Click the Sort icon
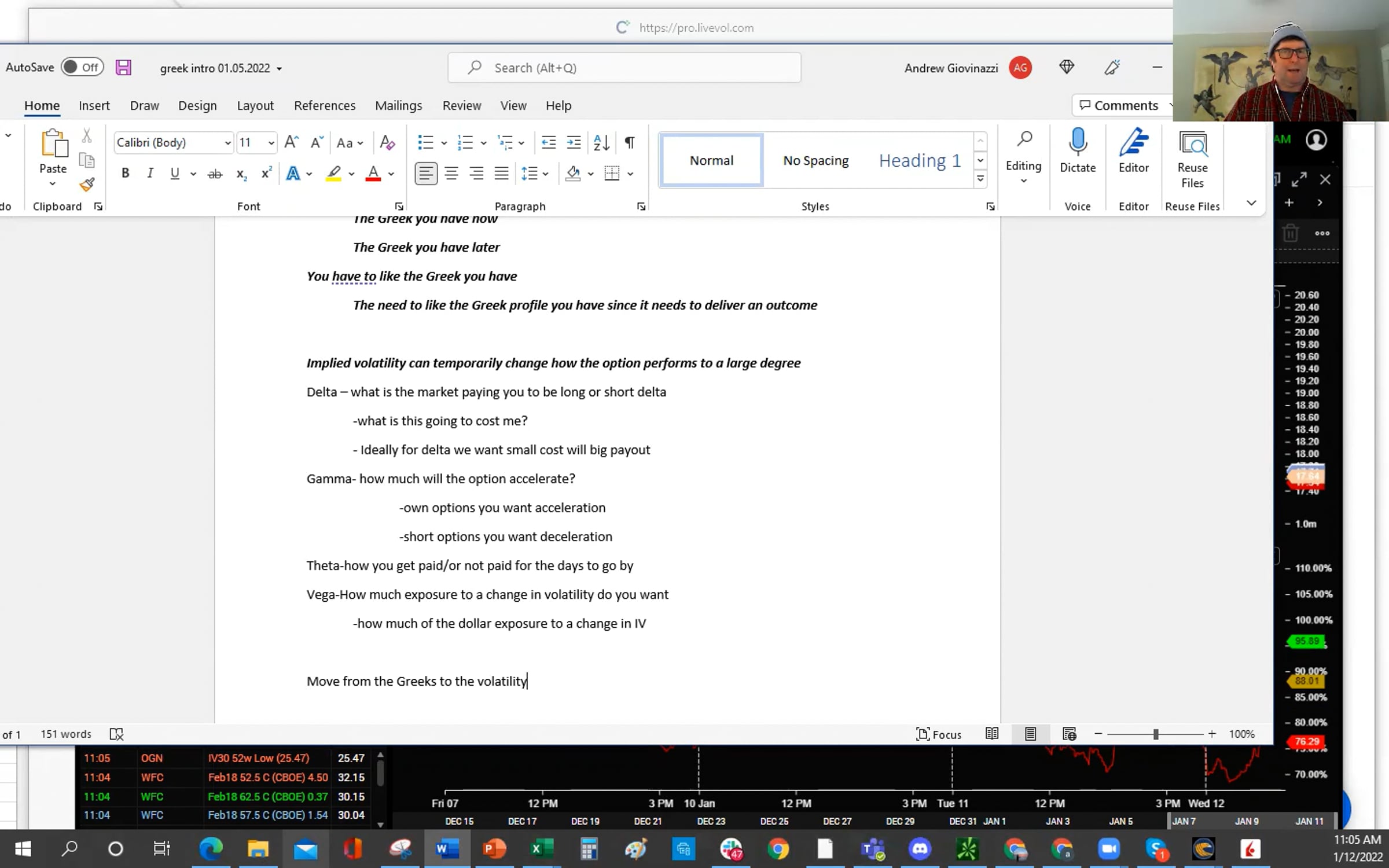This screenshot has height=868, width=1389. [x=601, y=142]
